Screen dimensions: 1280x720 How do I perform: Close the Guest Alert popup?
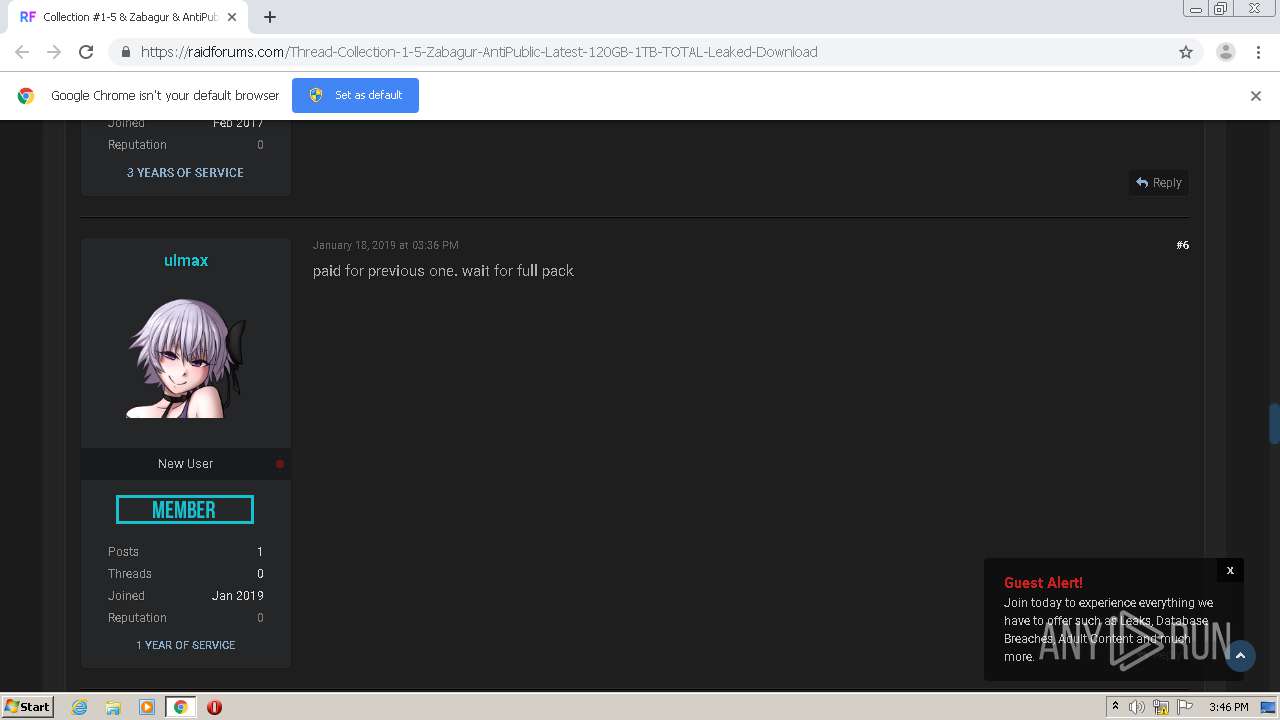tap(1230, 570)
